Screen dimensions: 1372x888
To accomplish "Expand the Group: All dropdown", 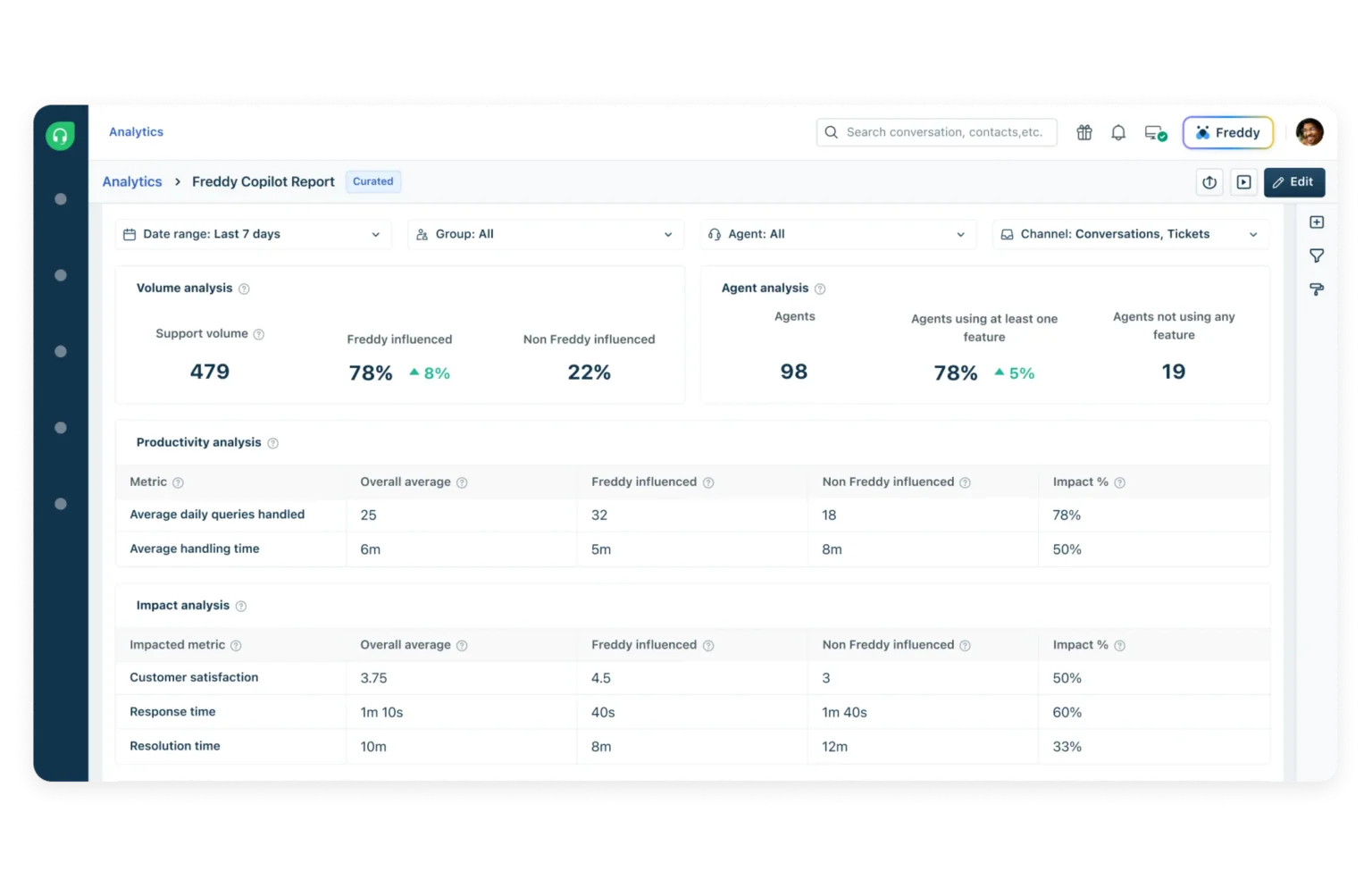I will (x=545, y=234).
